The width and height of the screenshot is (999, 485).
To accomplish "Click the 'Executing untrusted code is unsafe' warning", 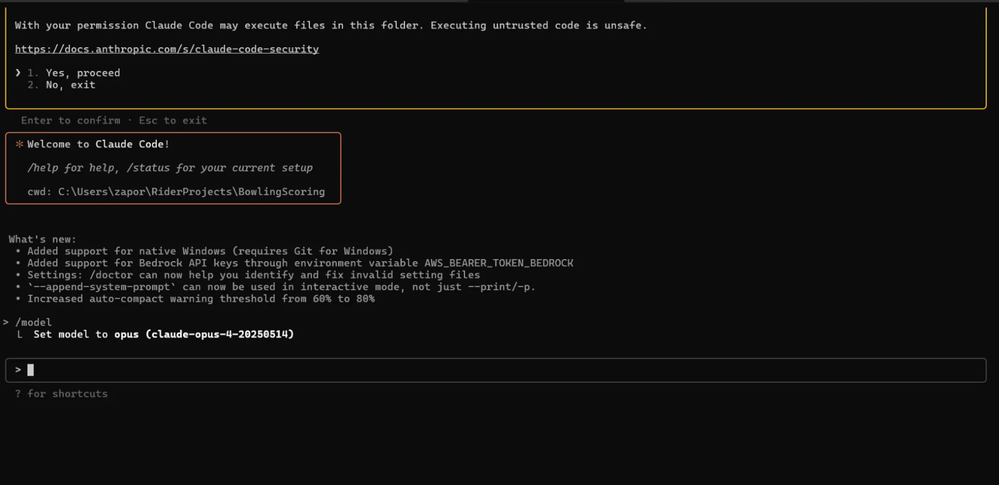I will click(539, 25).
